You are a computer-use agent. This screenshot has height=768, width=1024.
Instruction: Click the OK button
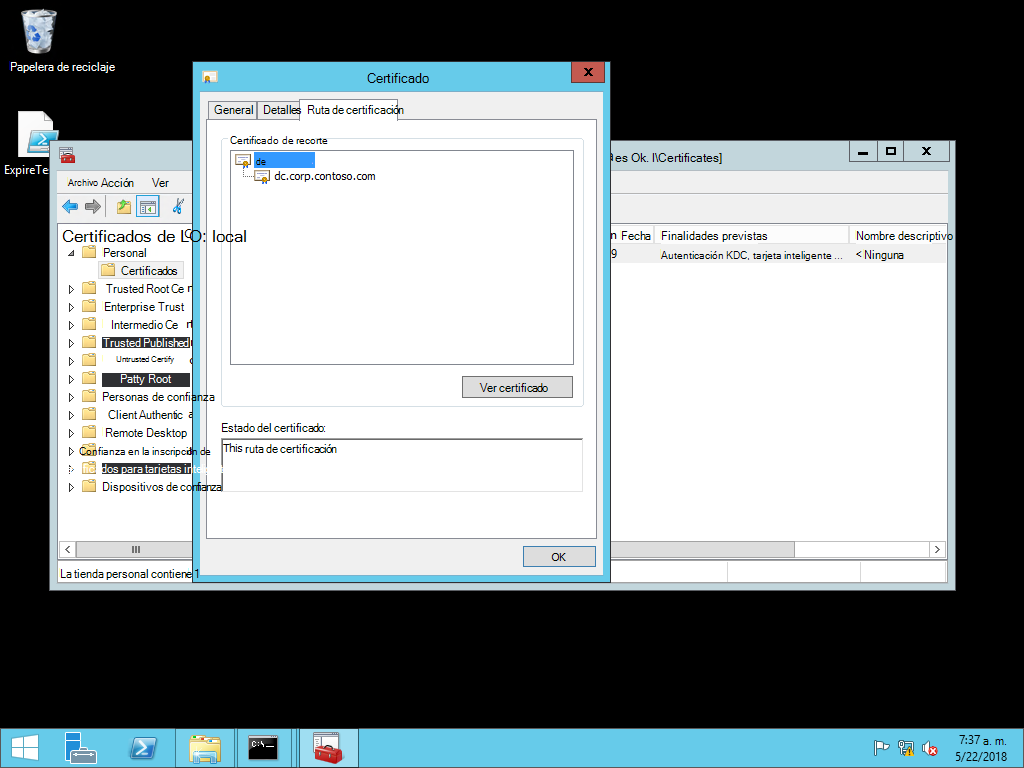(559, 557)
